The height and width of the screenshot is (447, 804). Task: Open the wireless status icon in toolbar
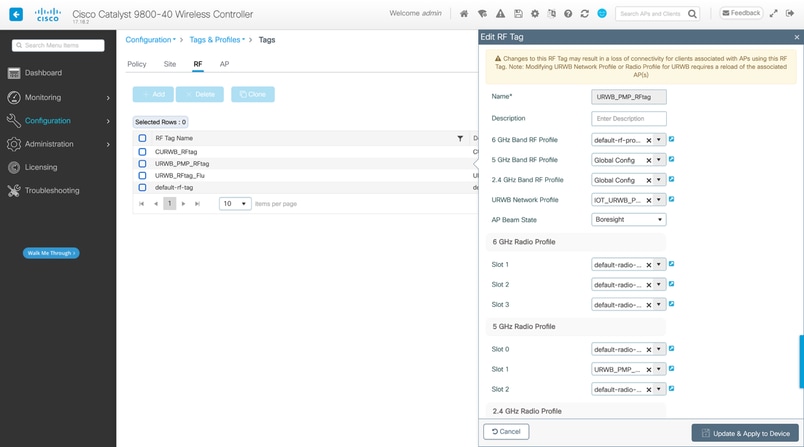click(x=482, y=14)
